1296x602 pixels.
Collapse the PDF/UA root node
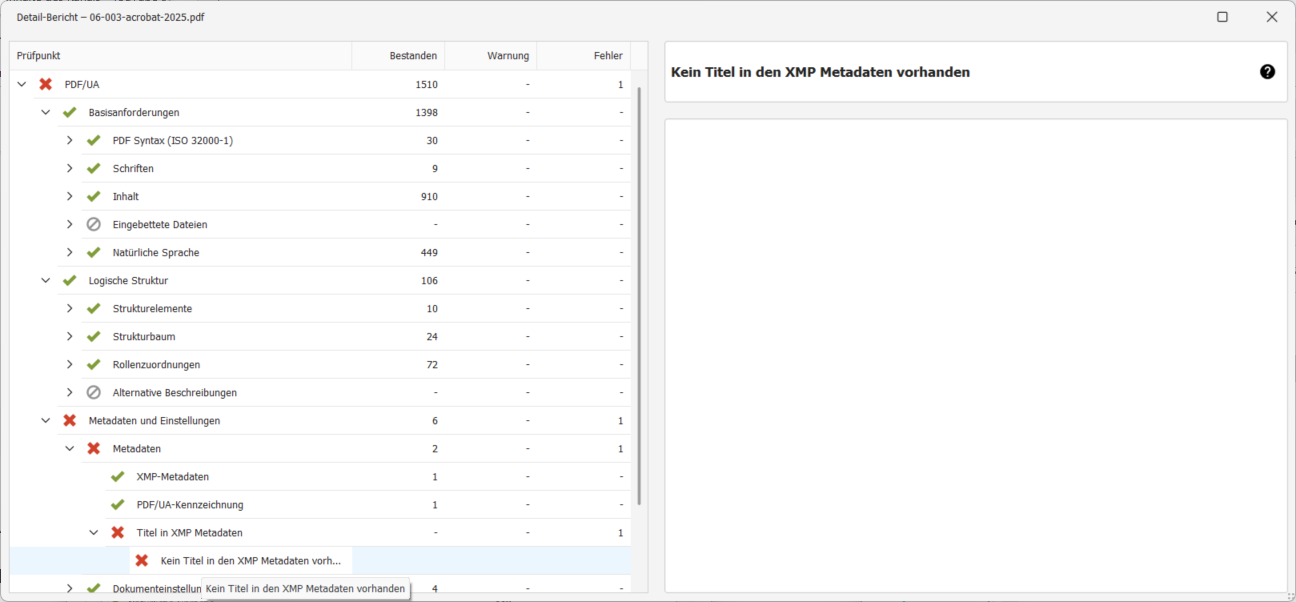tap(22, 85)
